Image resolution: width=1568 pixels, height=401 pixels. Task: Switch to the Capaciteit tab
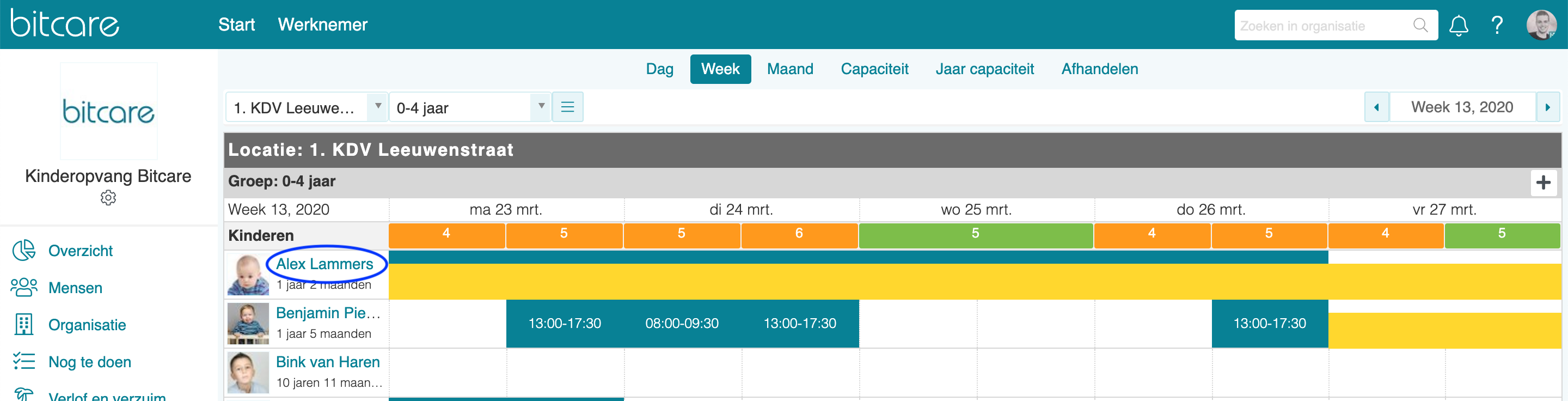[874, 69]
